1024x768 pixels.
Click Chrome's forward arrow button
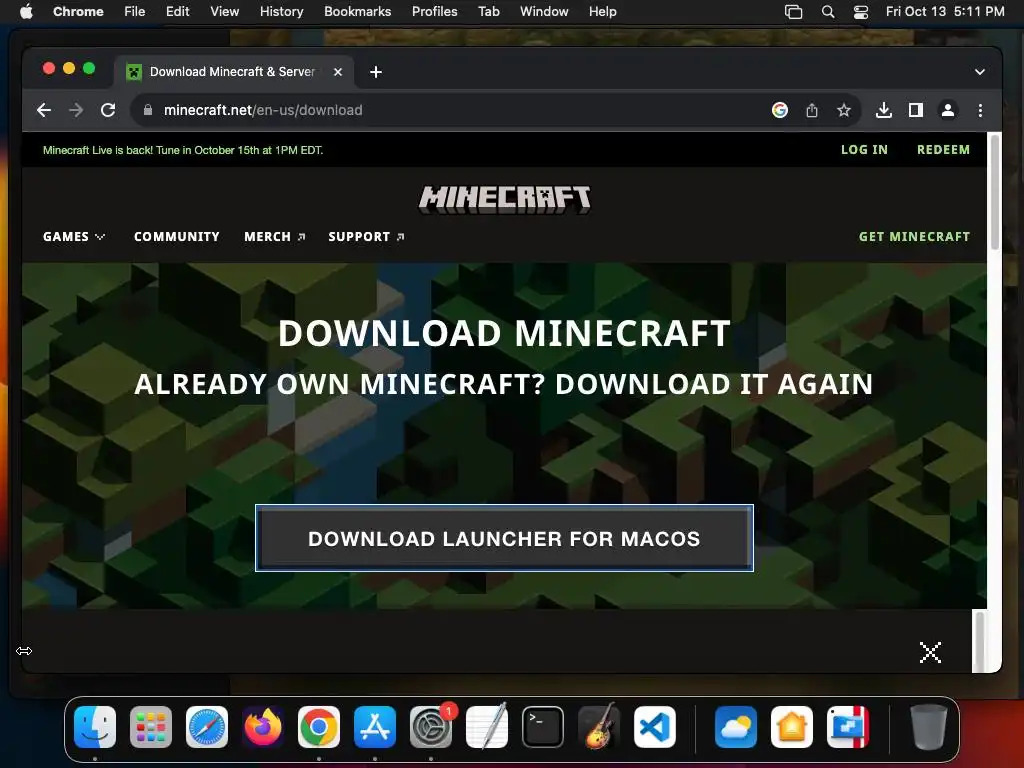pos(76,110)
